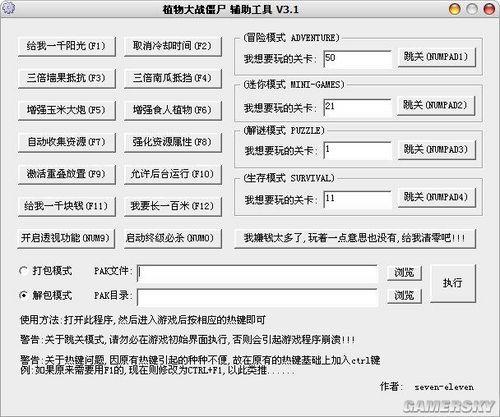Viewport: 500px width, 417px height.
Task: Focus Adventure level field showing 50
Action: 358,59
